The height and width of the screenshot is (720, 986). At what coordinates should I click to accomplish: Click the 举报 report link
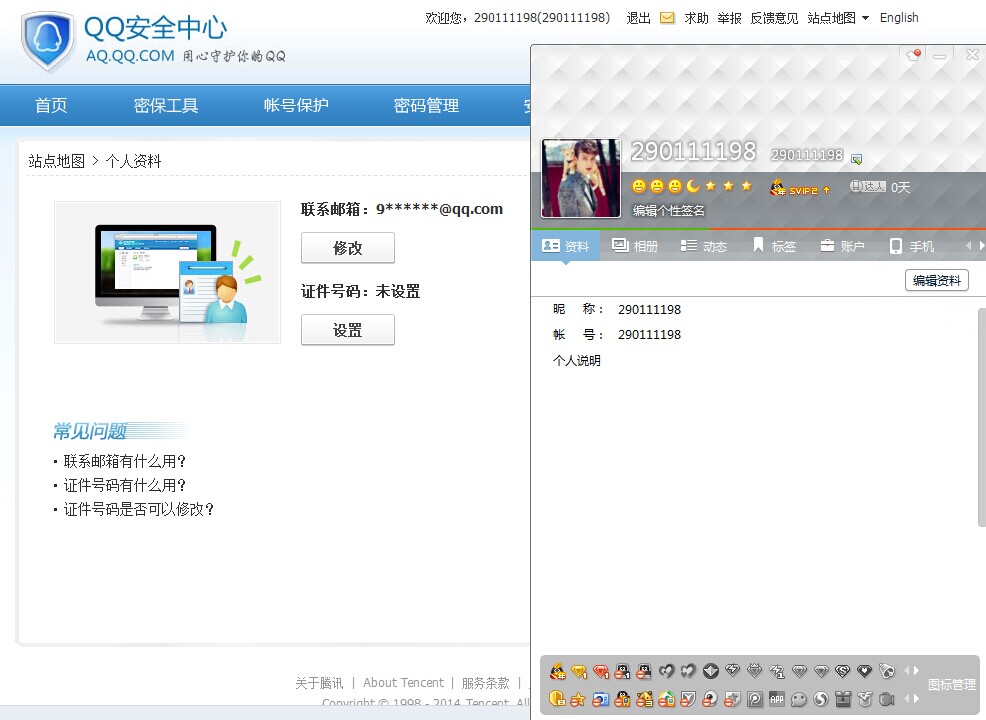point(729,18)
